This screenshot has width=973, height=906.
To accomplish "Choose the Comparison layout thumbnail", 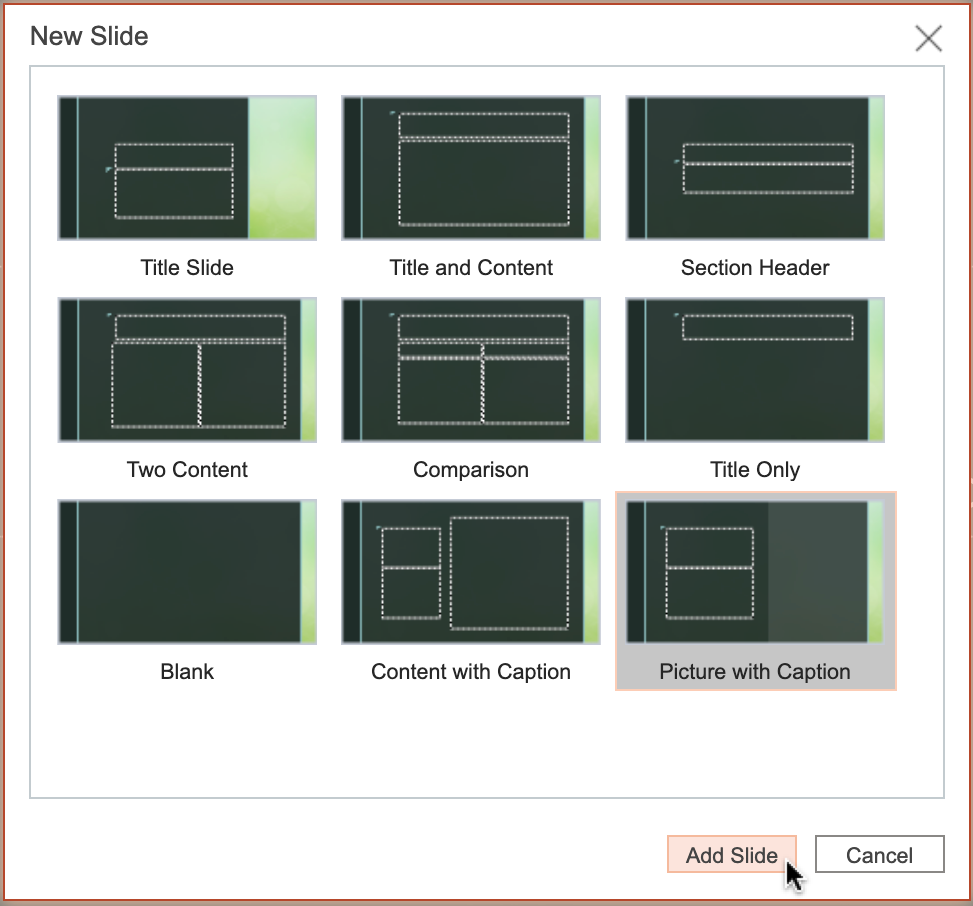I will 471,370.
